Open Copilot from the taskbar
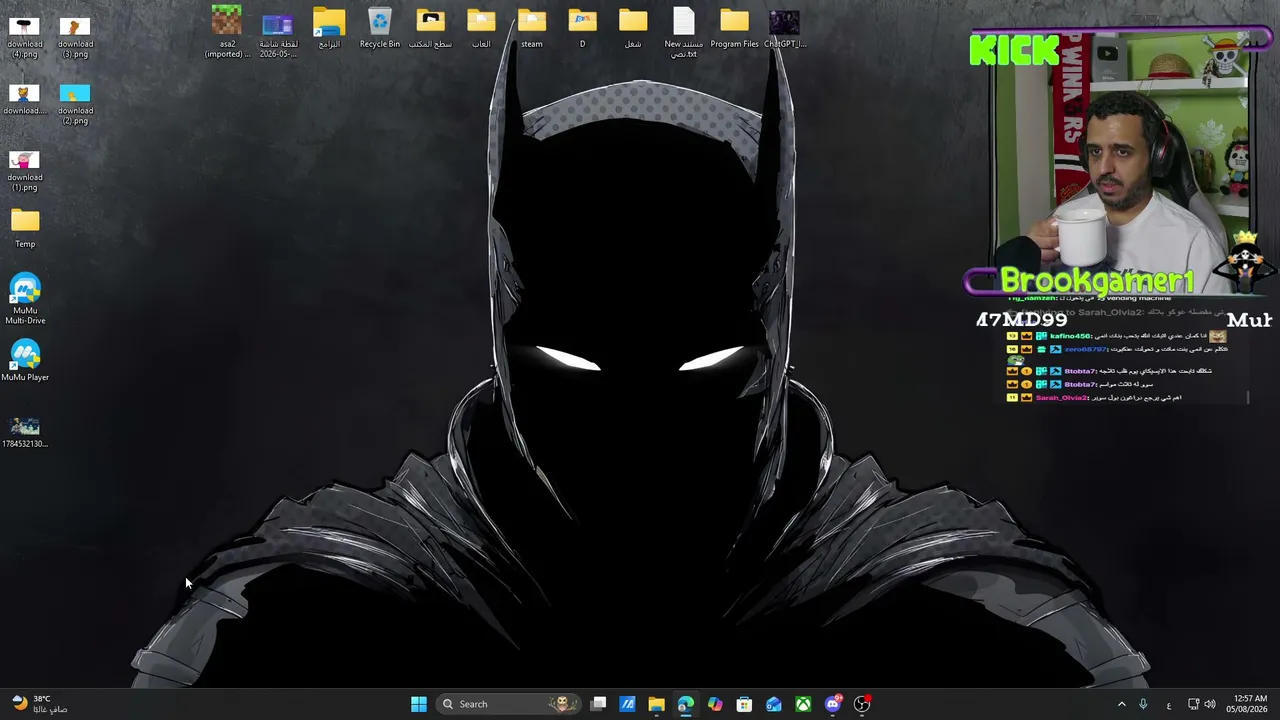The image size is (1280, 720). [x=715, y=704]
